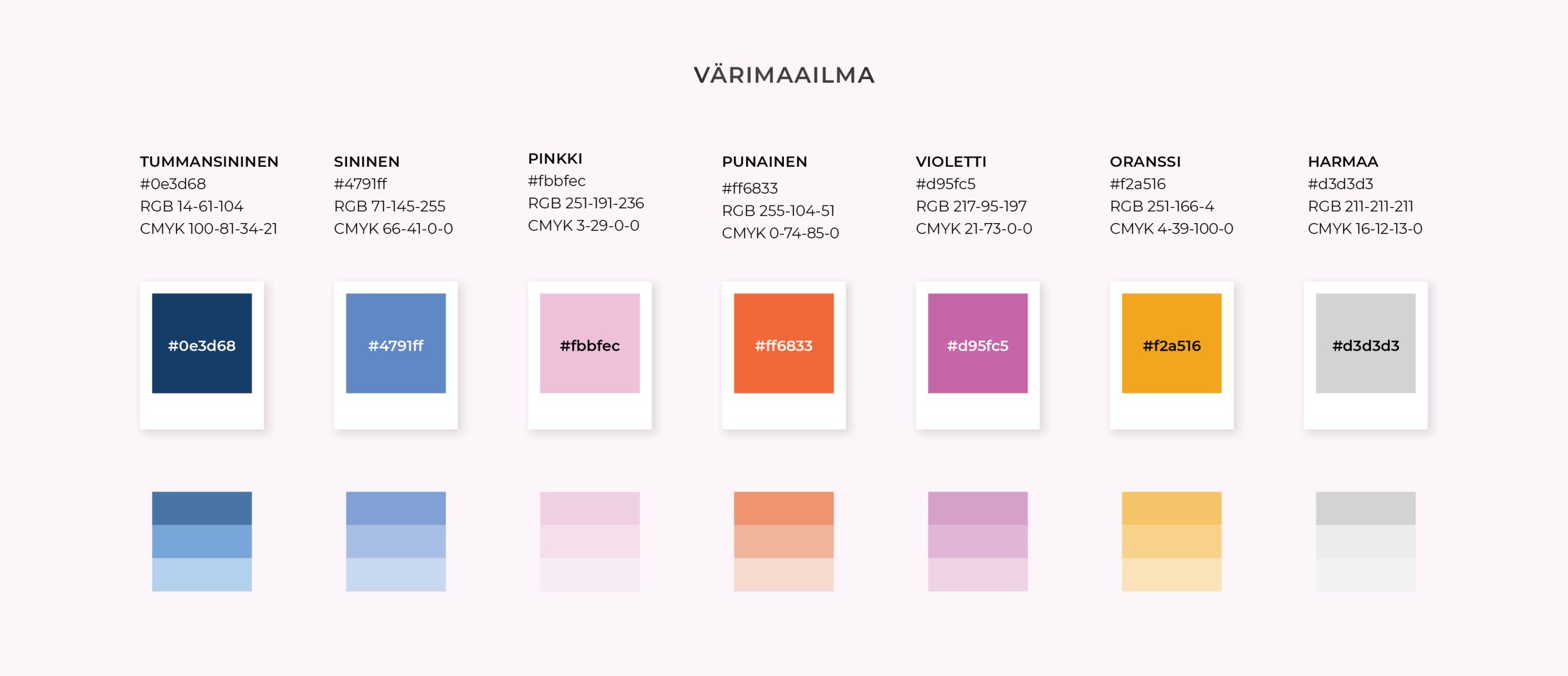Click the HARMAA heading text
Image resolution: width=1568 pixels, height=676 pixels.
pyautogui.click(x=1343, y=162)
